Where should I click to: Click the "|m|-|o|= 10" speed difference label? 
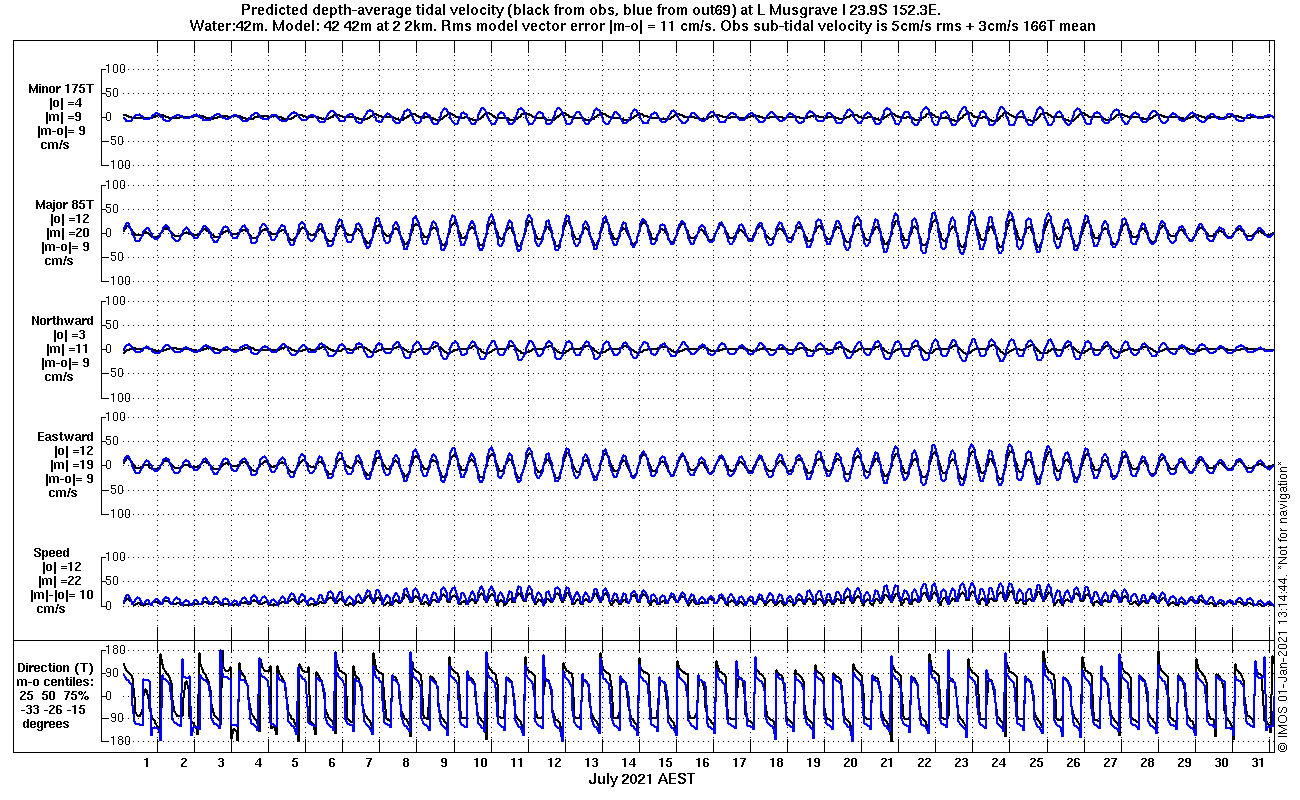pyautogui.click(x=63, y=595)
